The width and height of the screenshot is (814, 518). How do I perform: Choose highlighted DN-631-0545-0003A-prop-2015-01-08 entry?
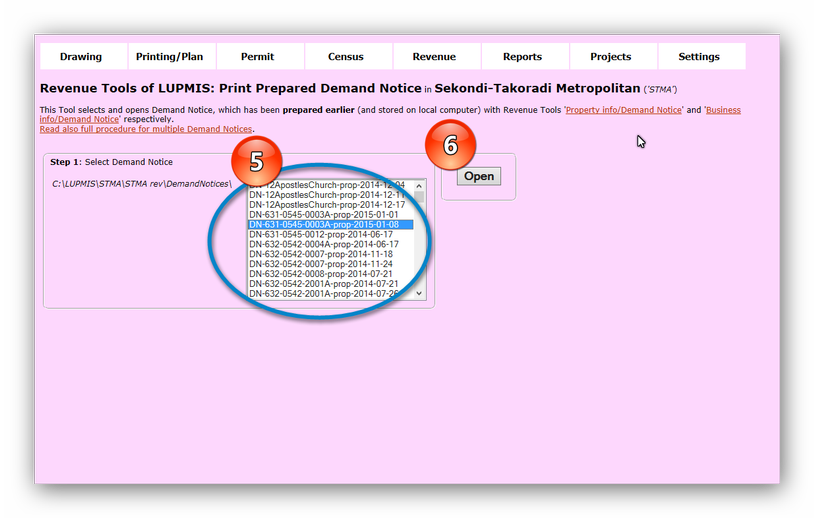[x=331, y=224]
